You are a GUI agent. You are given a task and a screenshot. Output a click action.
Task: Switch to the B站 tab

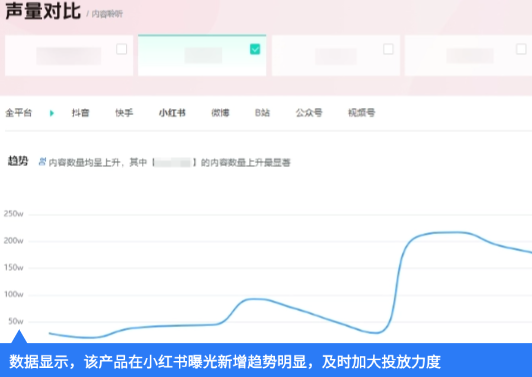click(x=262, y=113)
